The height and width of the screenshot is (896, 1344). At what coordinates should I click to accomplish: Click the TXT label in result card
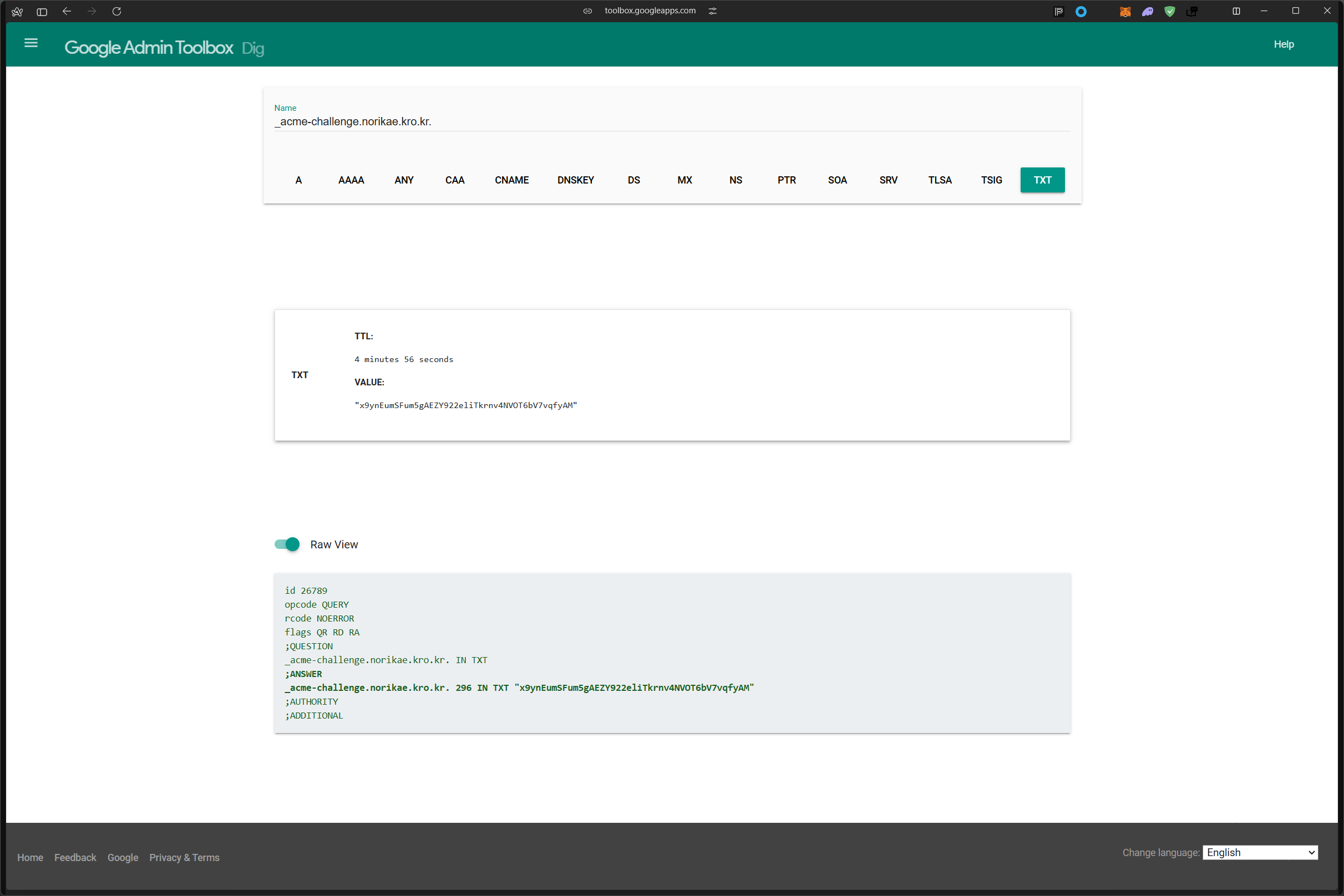(x=300, y=375)
